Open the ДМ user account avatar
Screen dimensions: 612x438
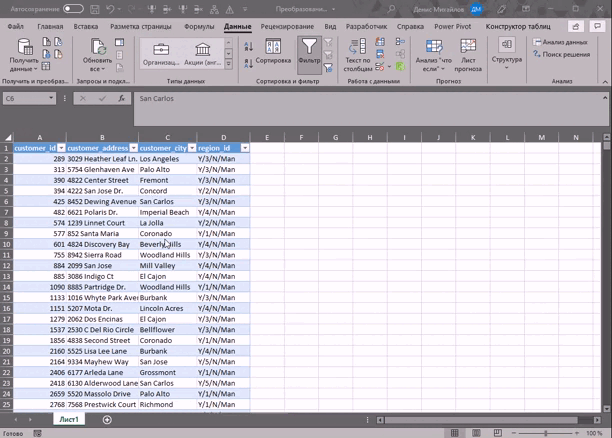pos(476,9)
